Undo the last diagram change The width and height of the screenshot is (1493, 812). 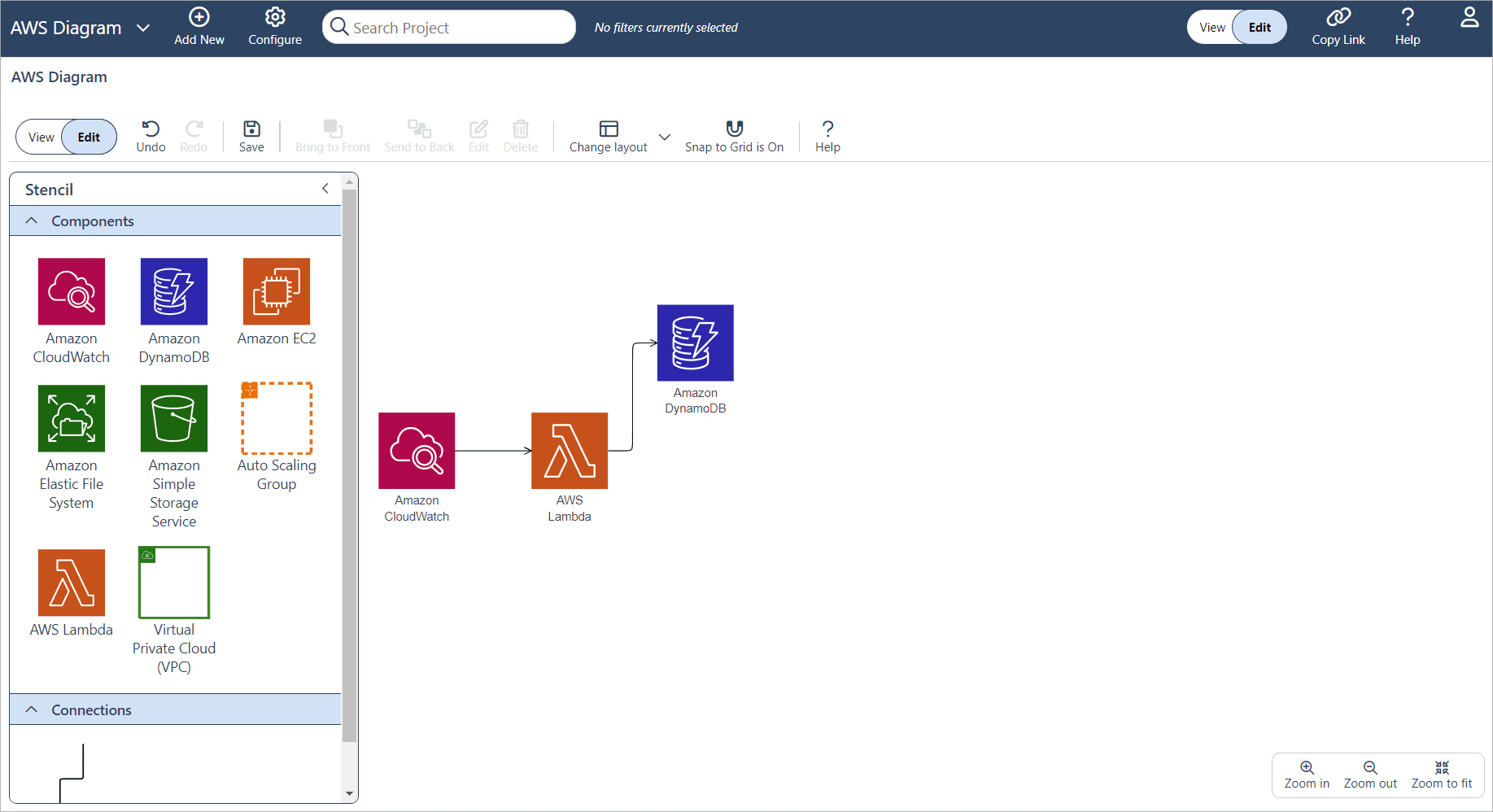point(151,136)
